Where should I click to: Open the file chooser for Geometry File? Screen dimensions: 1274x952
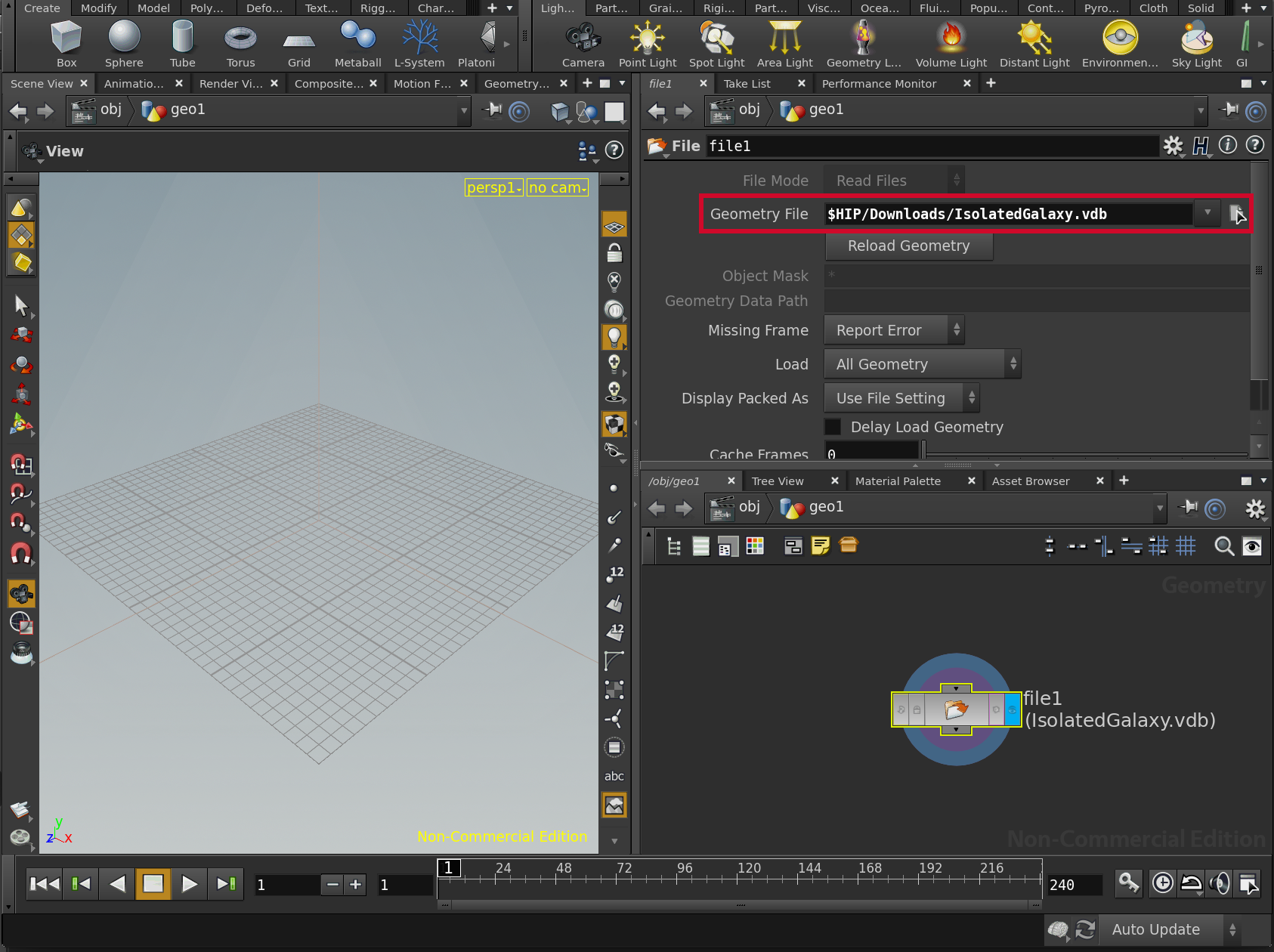1236,214
